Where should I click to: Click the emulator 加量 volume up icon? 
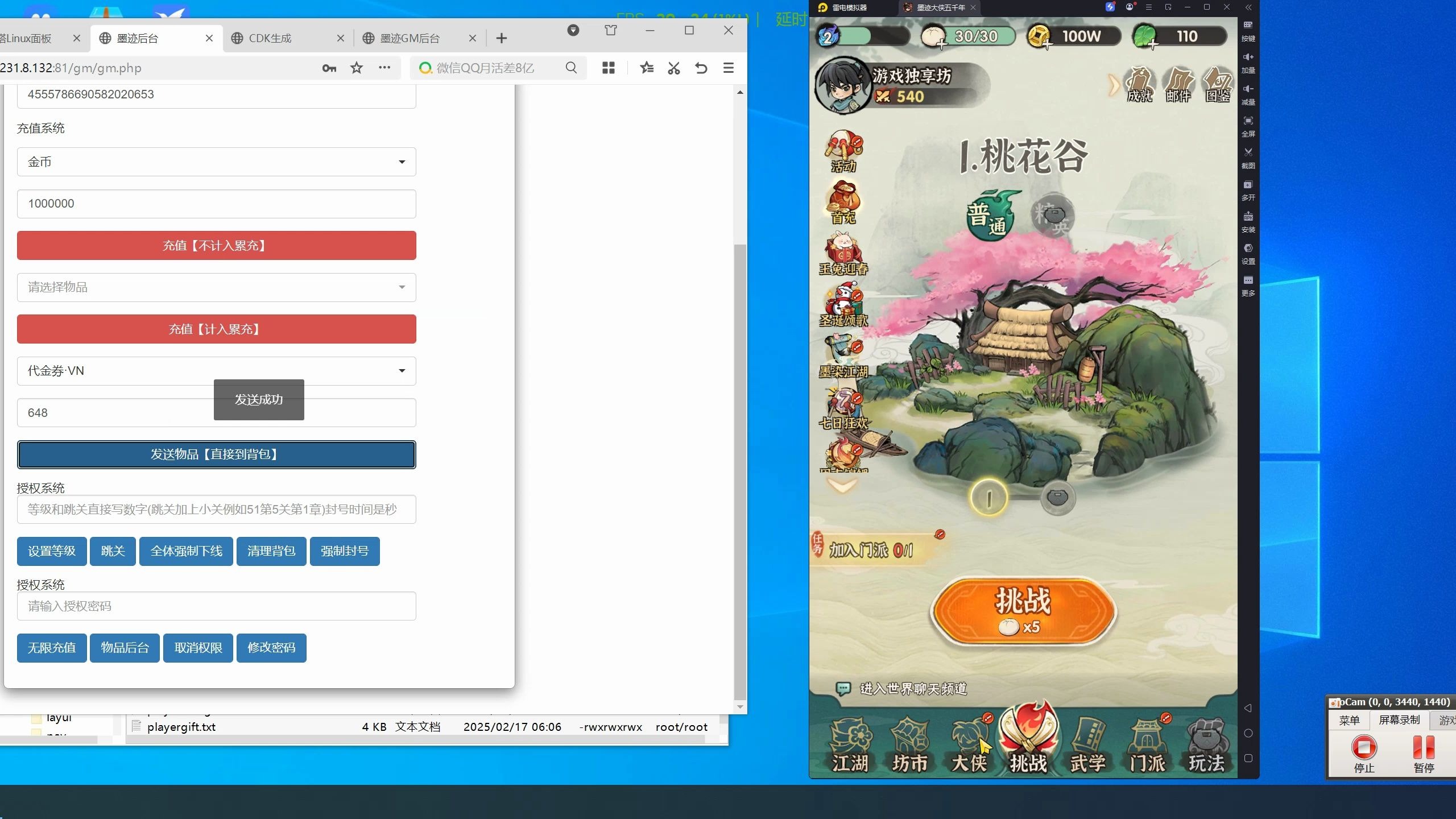point(1248,63)
